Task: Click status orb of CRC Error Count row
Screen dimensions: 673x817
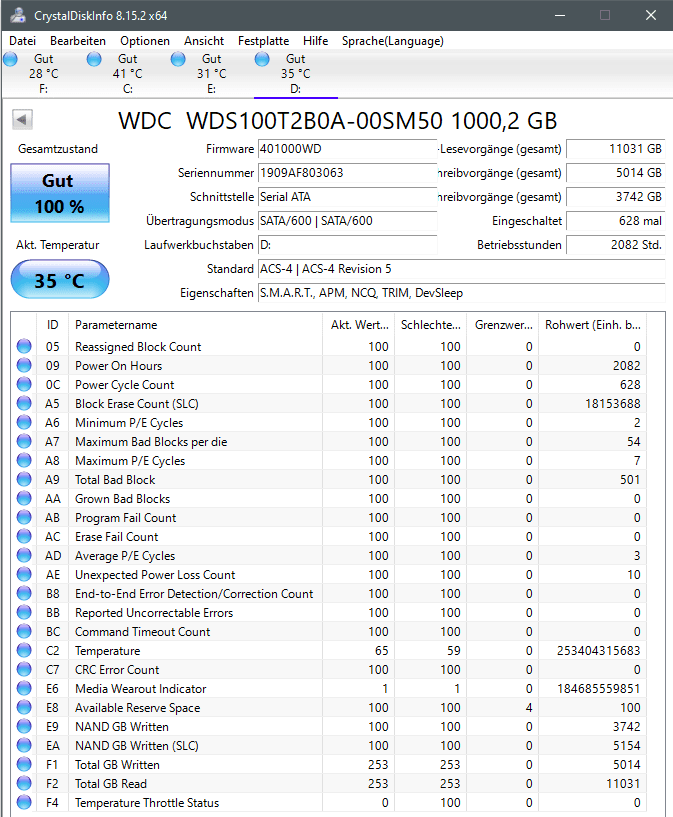Action: coord(24,670)
